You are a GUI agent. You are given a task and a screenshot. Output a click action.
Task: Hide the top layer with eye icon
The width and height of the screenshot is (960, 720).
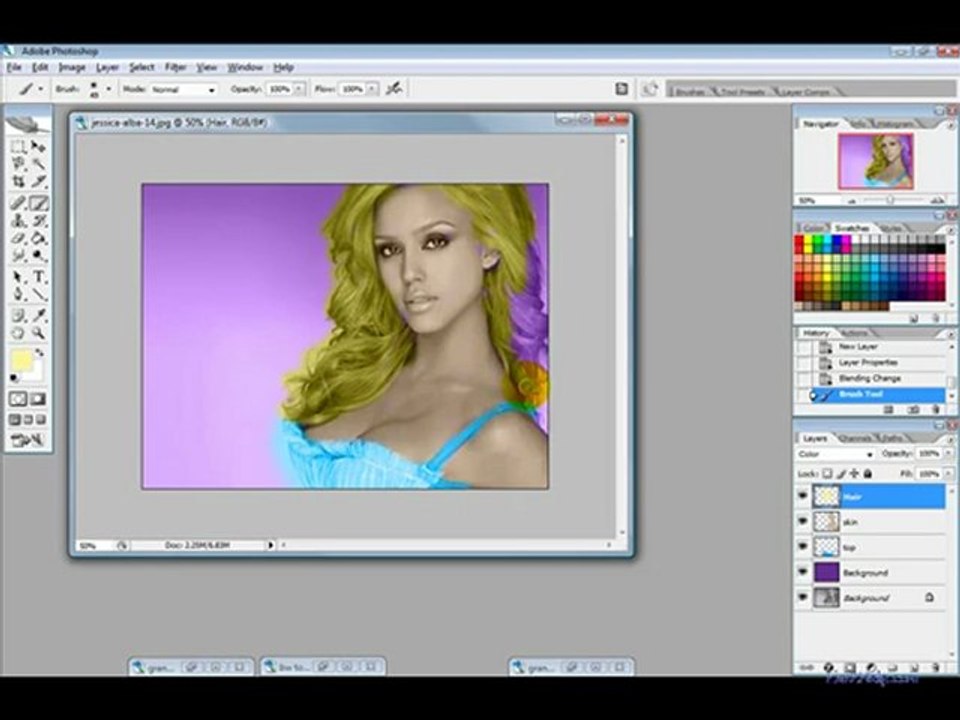(803, 547)
